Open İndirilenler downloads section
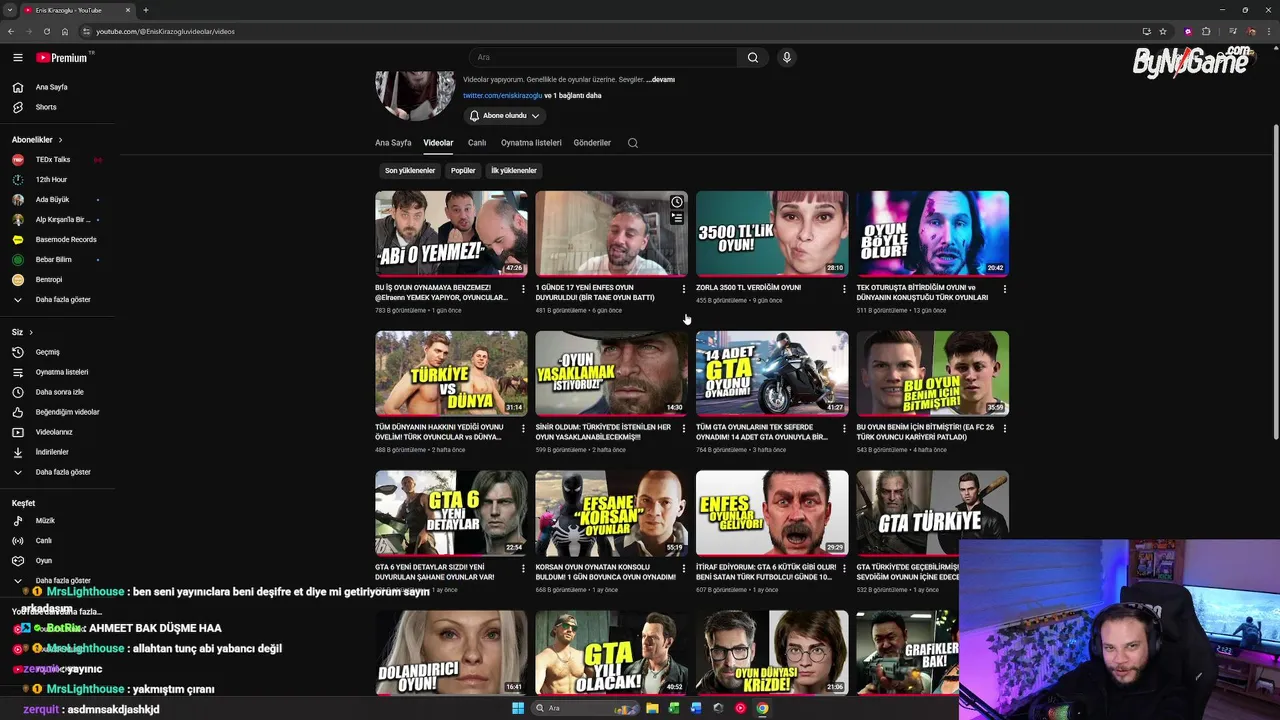Viewport: 1280px width, 720px height. pos(57,452)
